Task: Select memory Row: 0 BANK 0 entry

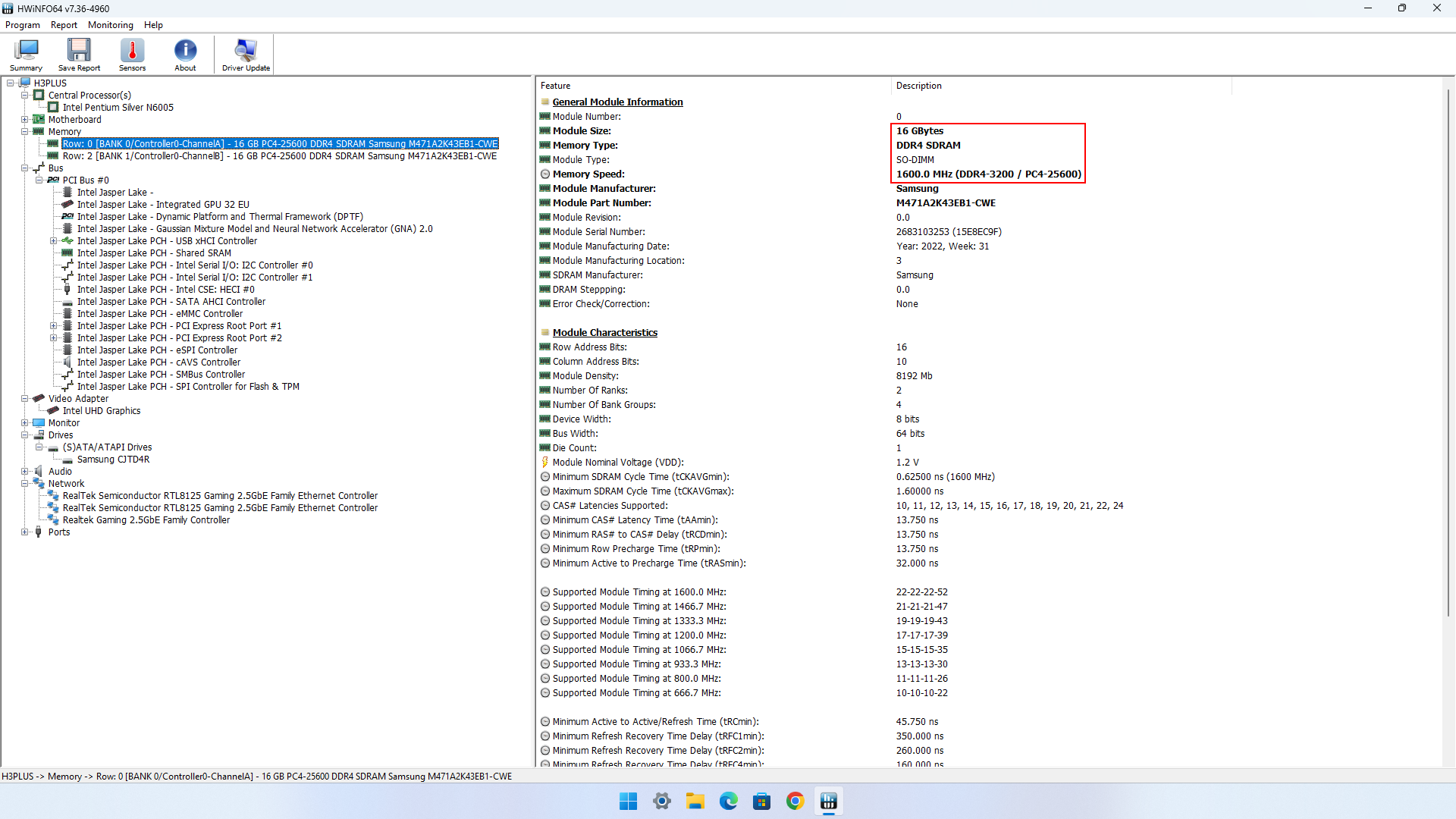Action: [x=280, y=144]
